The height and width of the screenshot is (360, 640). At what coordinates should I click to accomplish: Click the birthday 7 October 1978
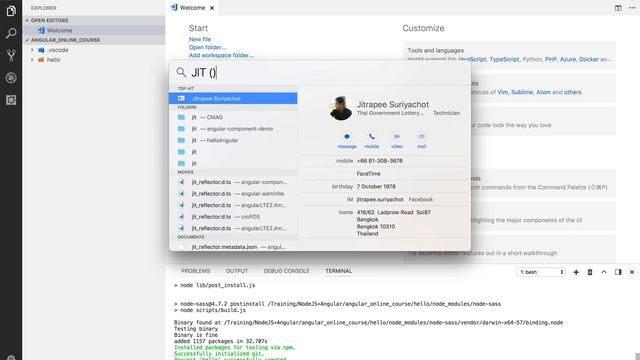click(x=376, y=187)
